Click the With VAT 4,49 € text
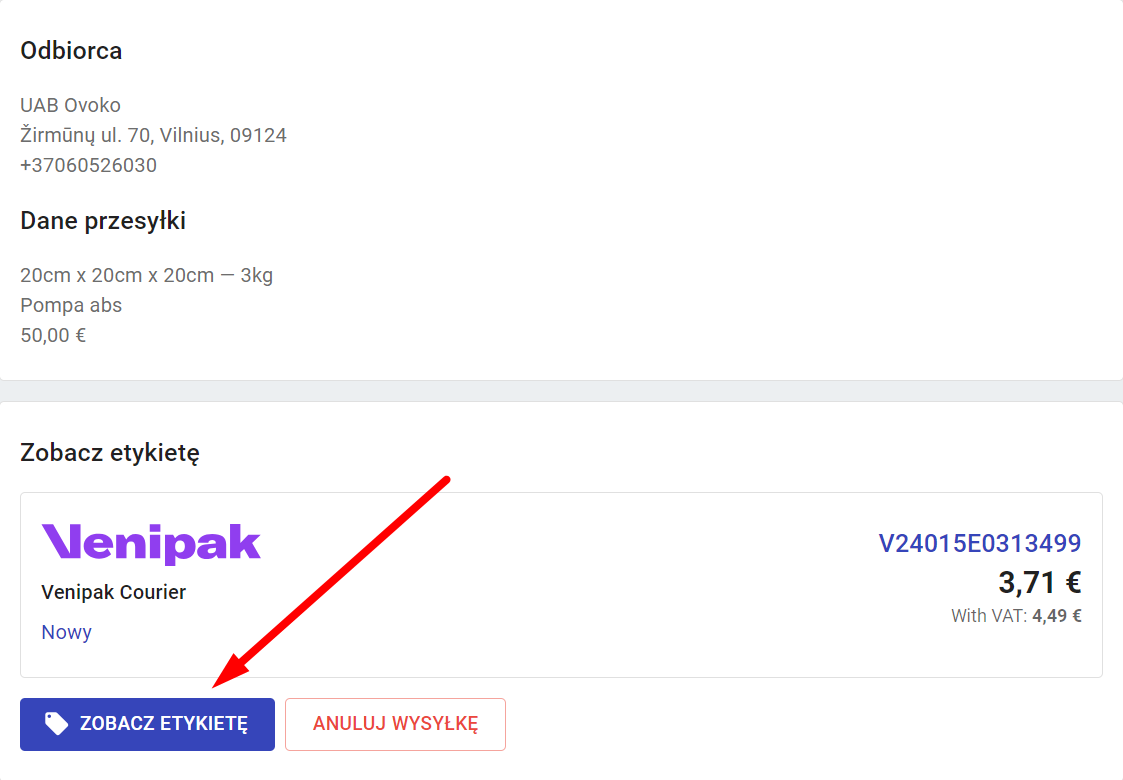 (x=1016, y=616)
